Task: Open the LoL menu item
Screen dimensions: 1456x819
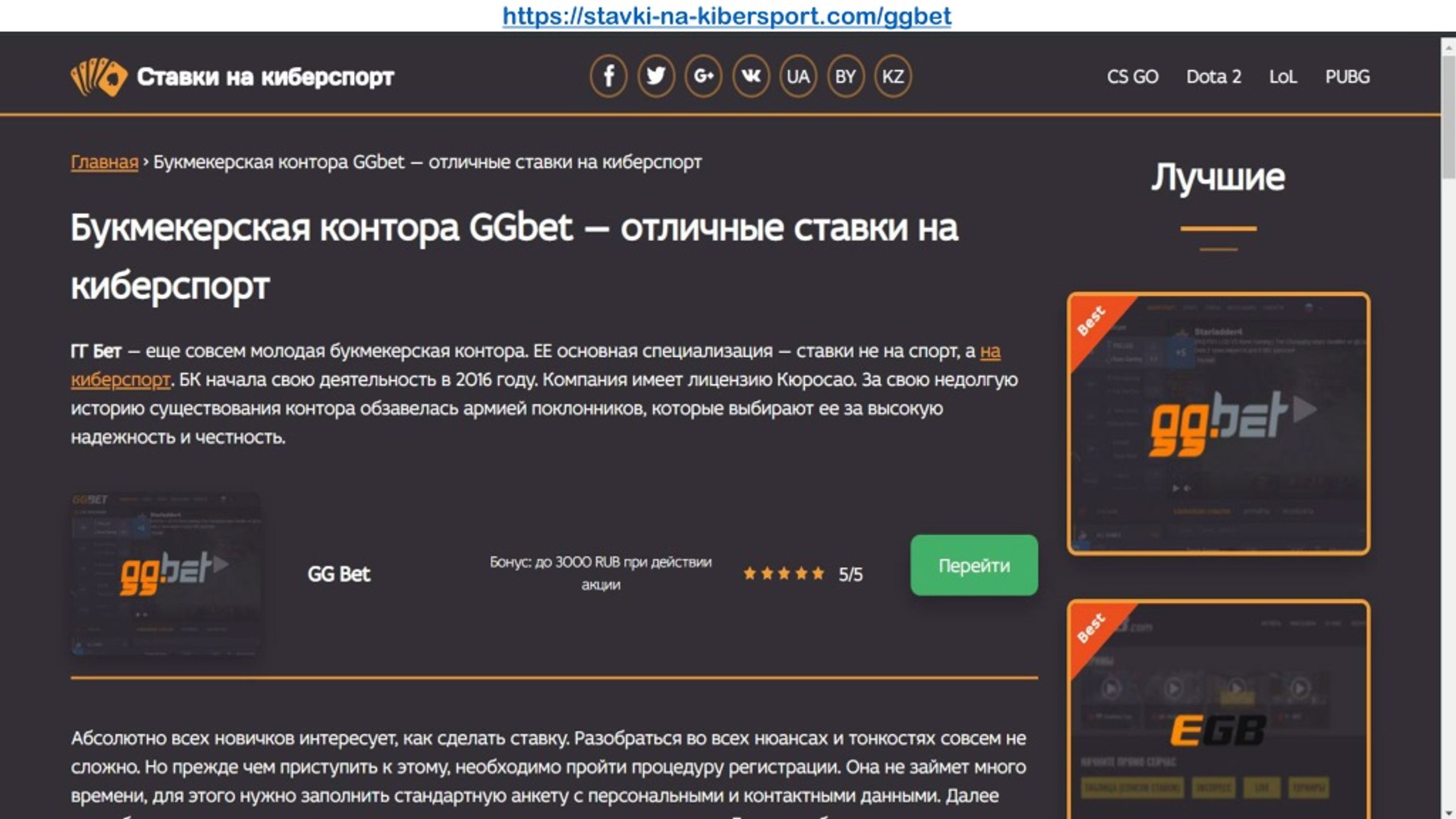Action: pyautogui.click(x=1283, y=77)
